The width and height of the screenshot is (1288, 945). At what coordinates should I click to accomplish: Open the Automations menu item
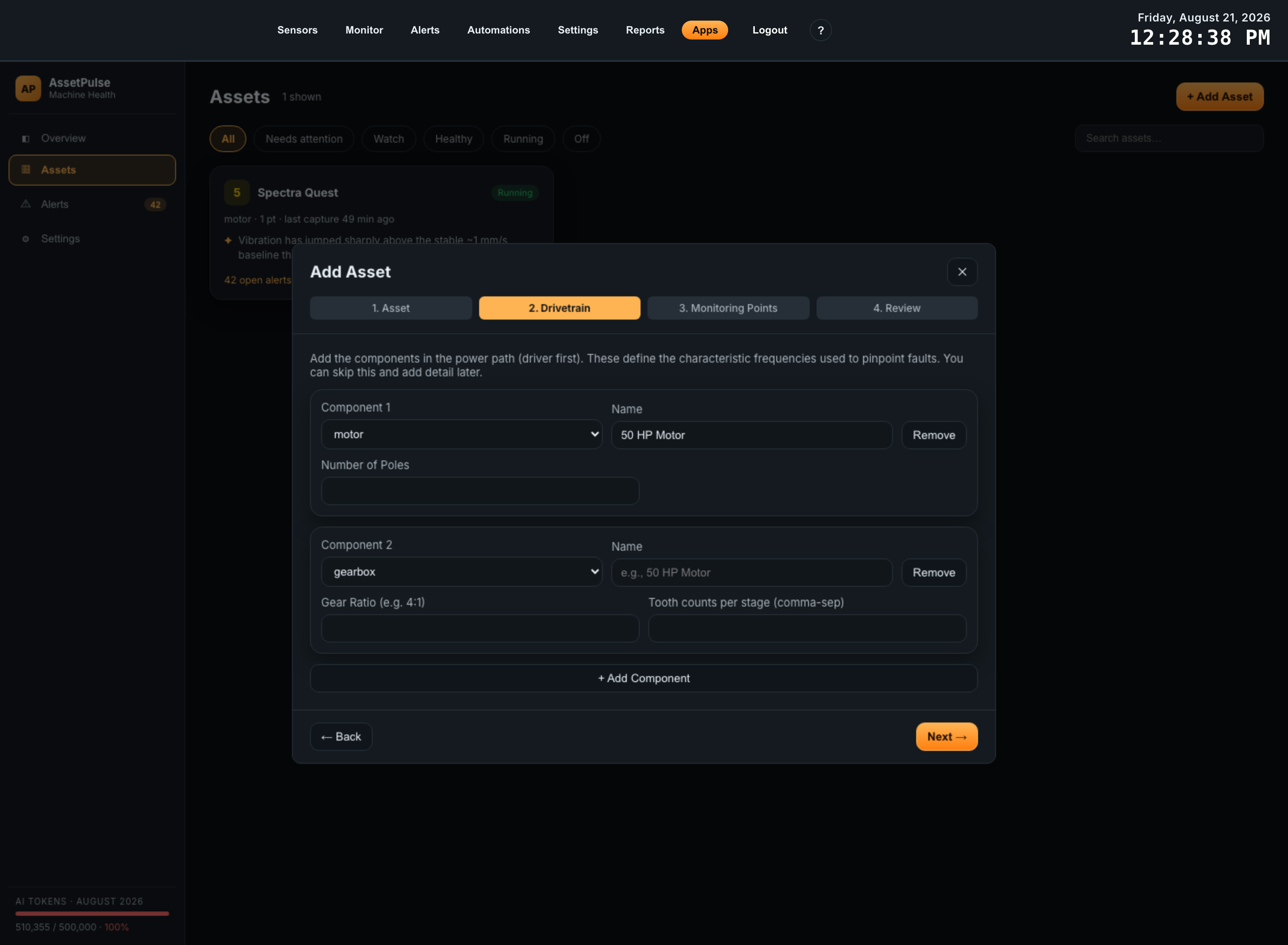(x=498, y=30)
